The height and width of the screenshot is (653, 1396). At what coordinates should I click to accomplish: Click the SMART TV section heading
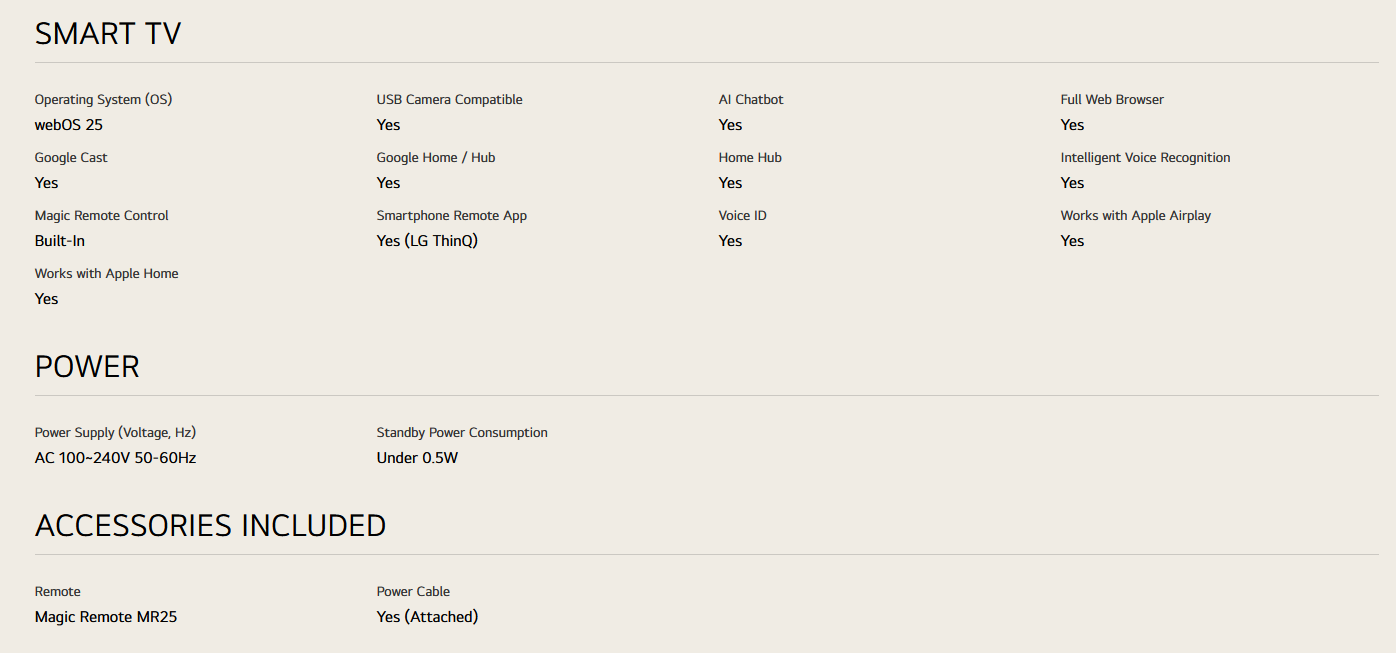click(x=108, y=34)
